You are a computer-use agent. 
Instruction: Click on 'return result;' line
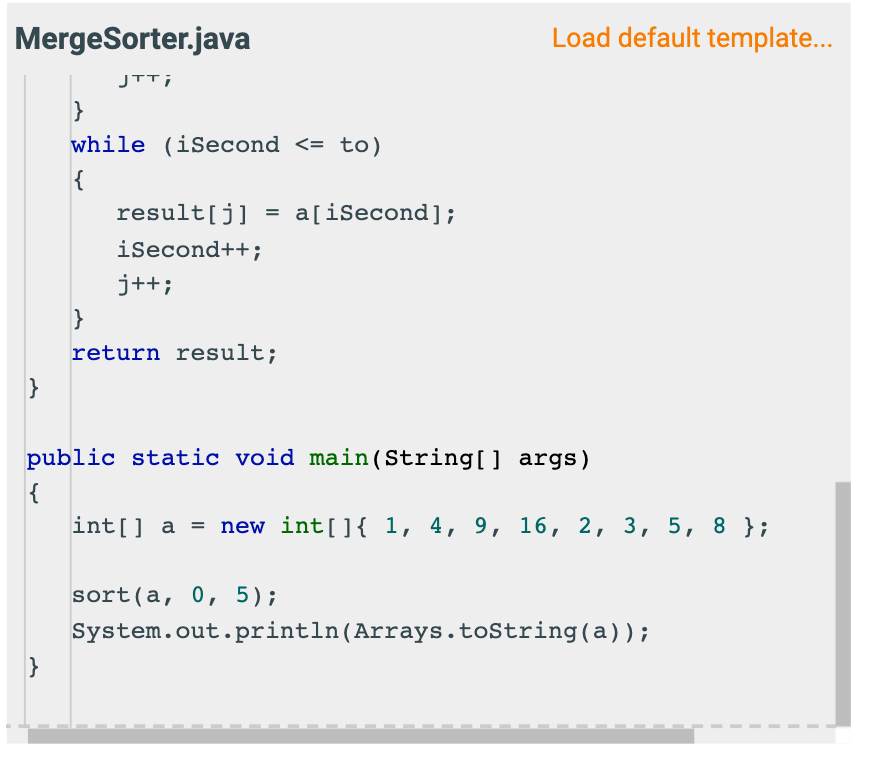174,353
